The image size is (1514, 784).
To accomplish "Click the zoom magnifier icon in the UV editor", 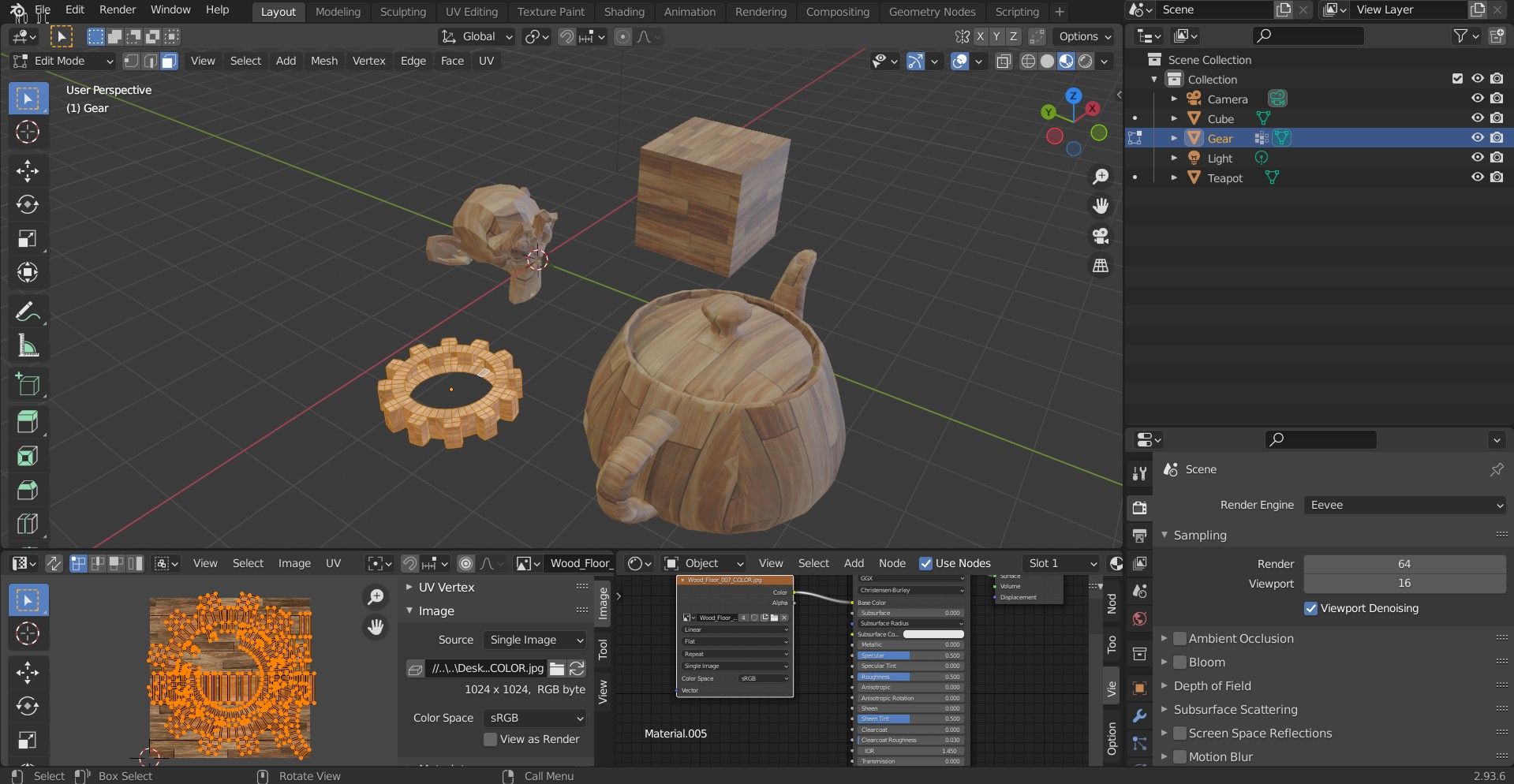I will tap(376, 596).
